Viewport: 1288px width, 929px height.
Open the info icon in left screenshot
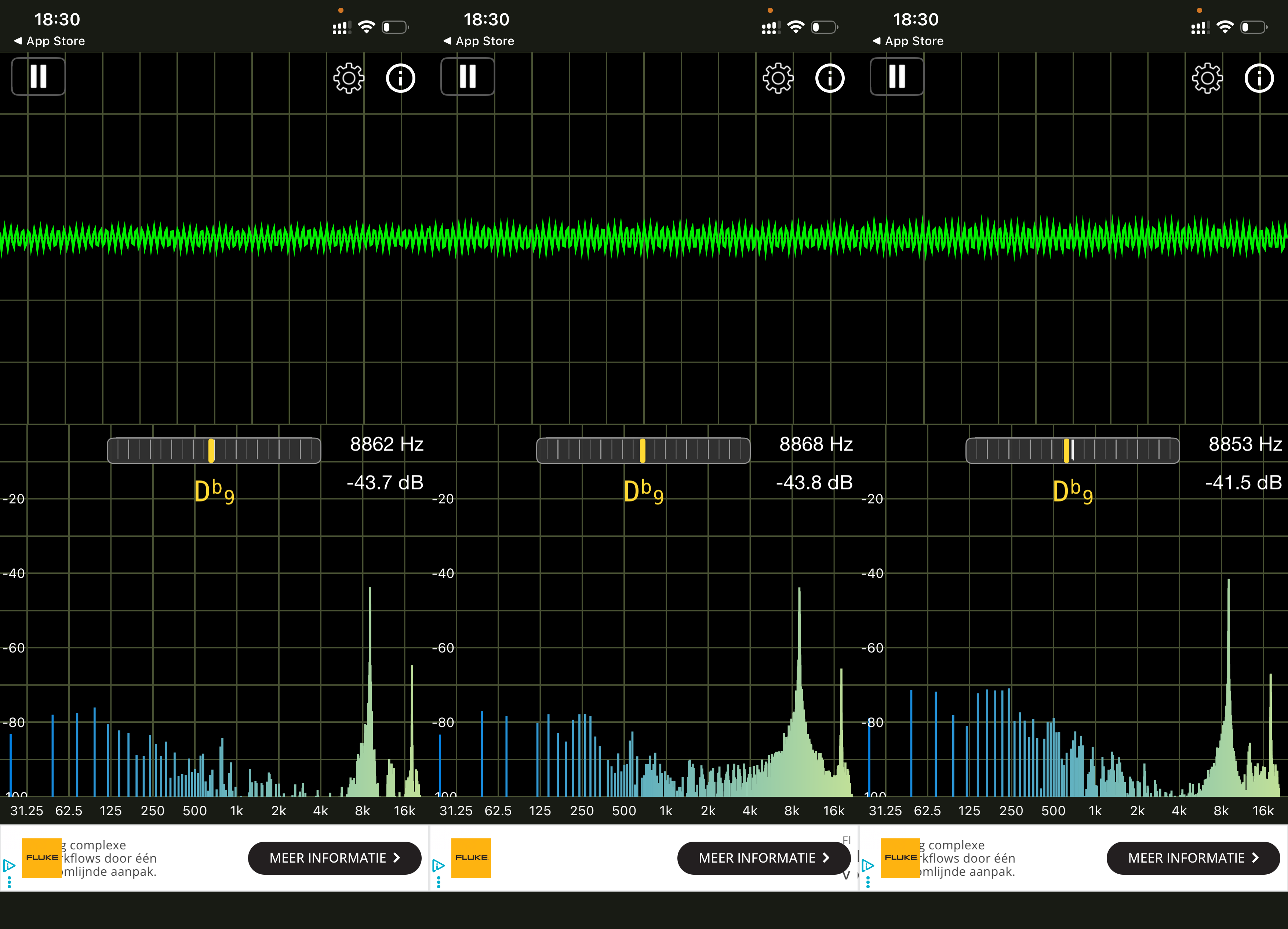click(400, 78)
